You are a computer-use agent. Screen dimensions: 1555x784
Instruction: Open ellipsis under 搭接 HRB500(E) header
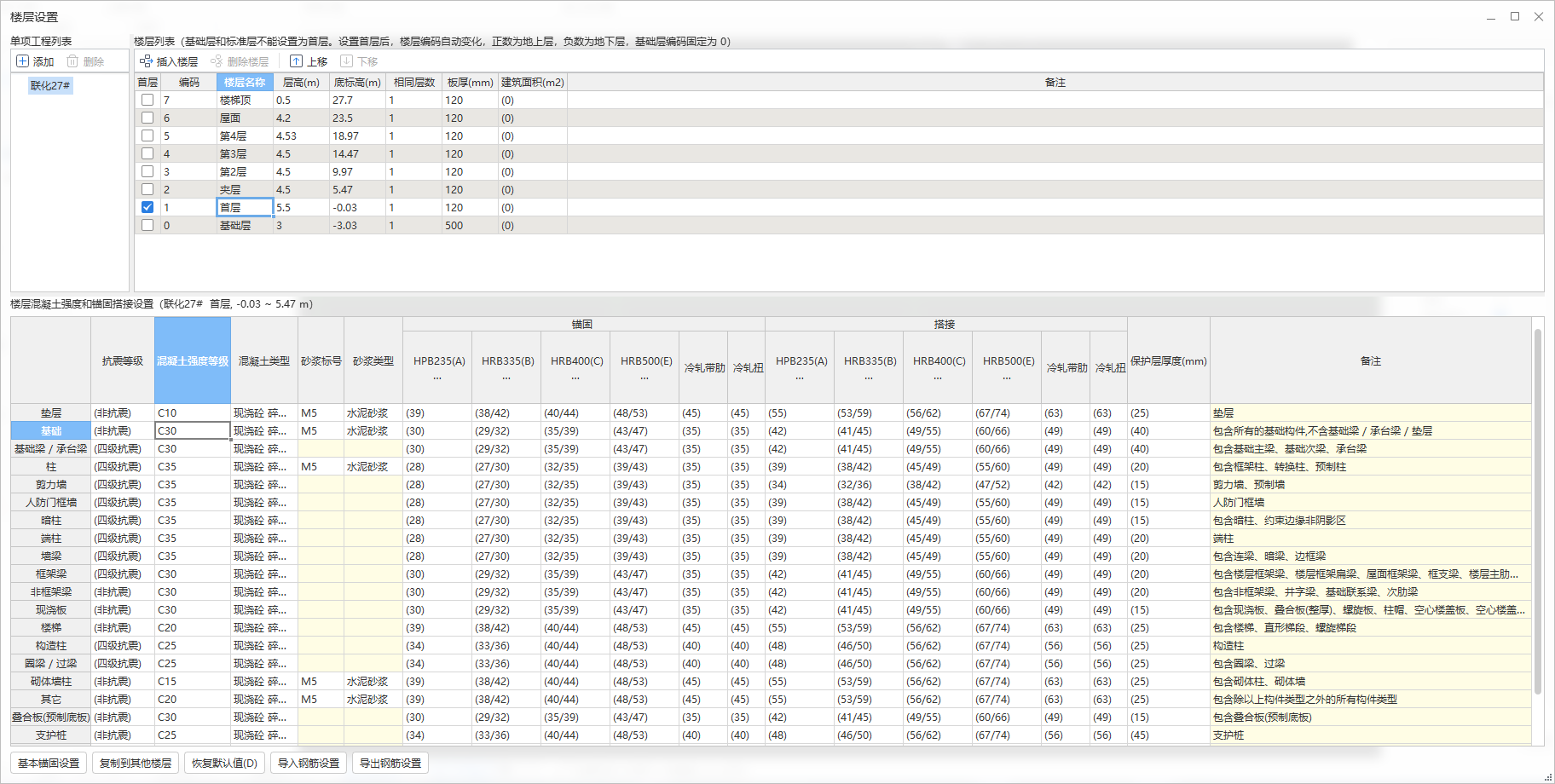click(1007, 378)
